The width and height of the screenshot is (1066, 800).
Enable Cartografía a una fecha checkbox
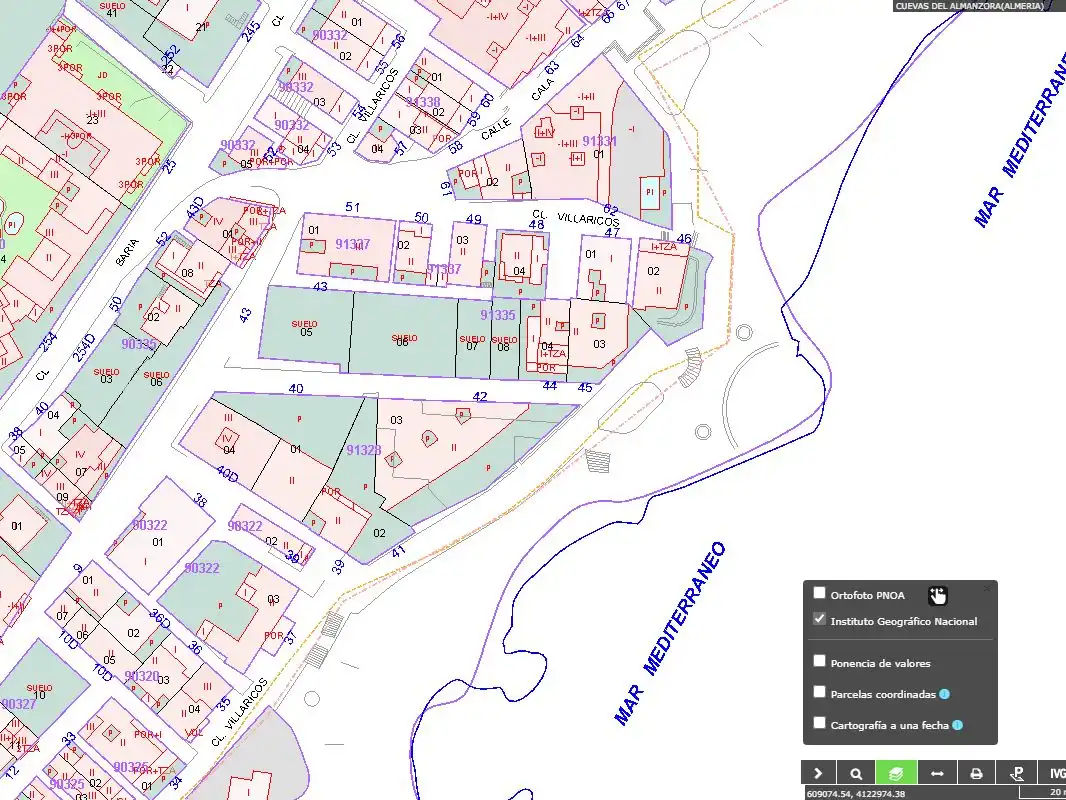click(x=819, y=723)
